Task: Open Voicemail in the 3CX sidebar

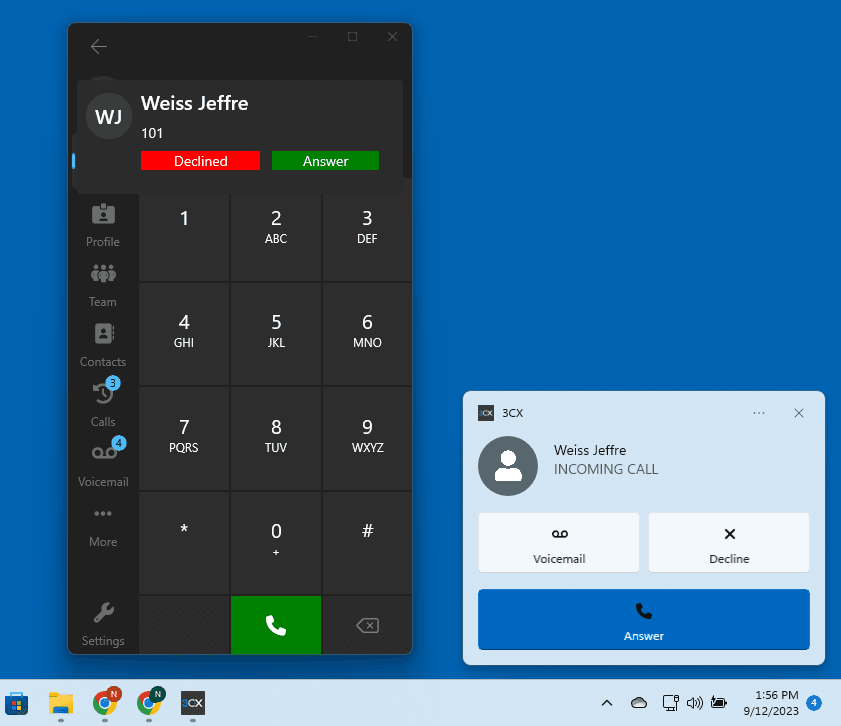Action: (x=103, y=463)
